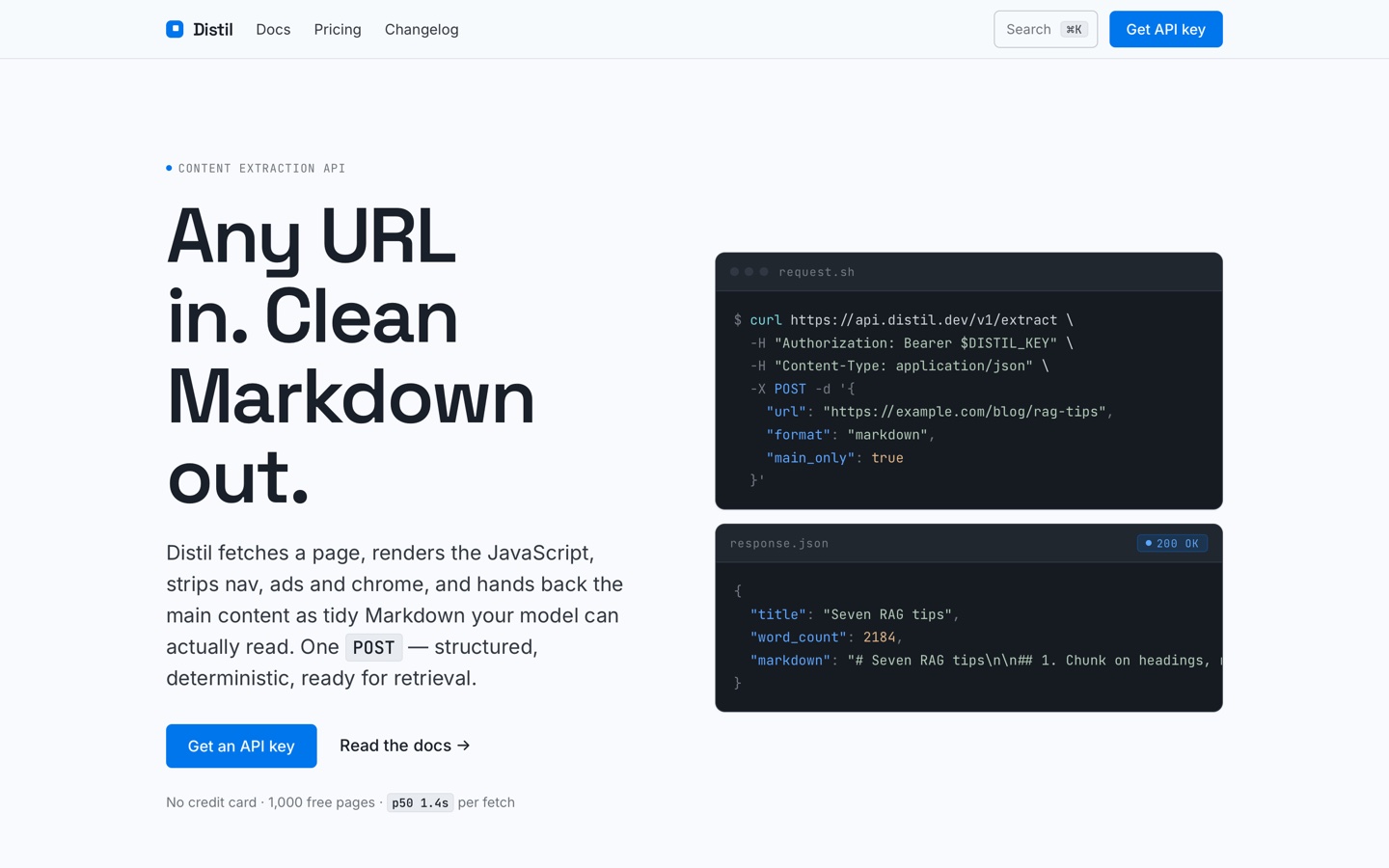Open the Docs nav link
Image resolution: width=1389 pixels, height=868 pixels.
pos(273,30)
